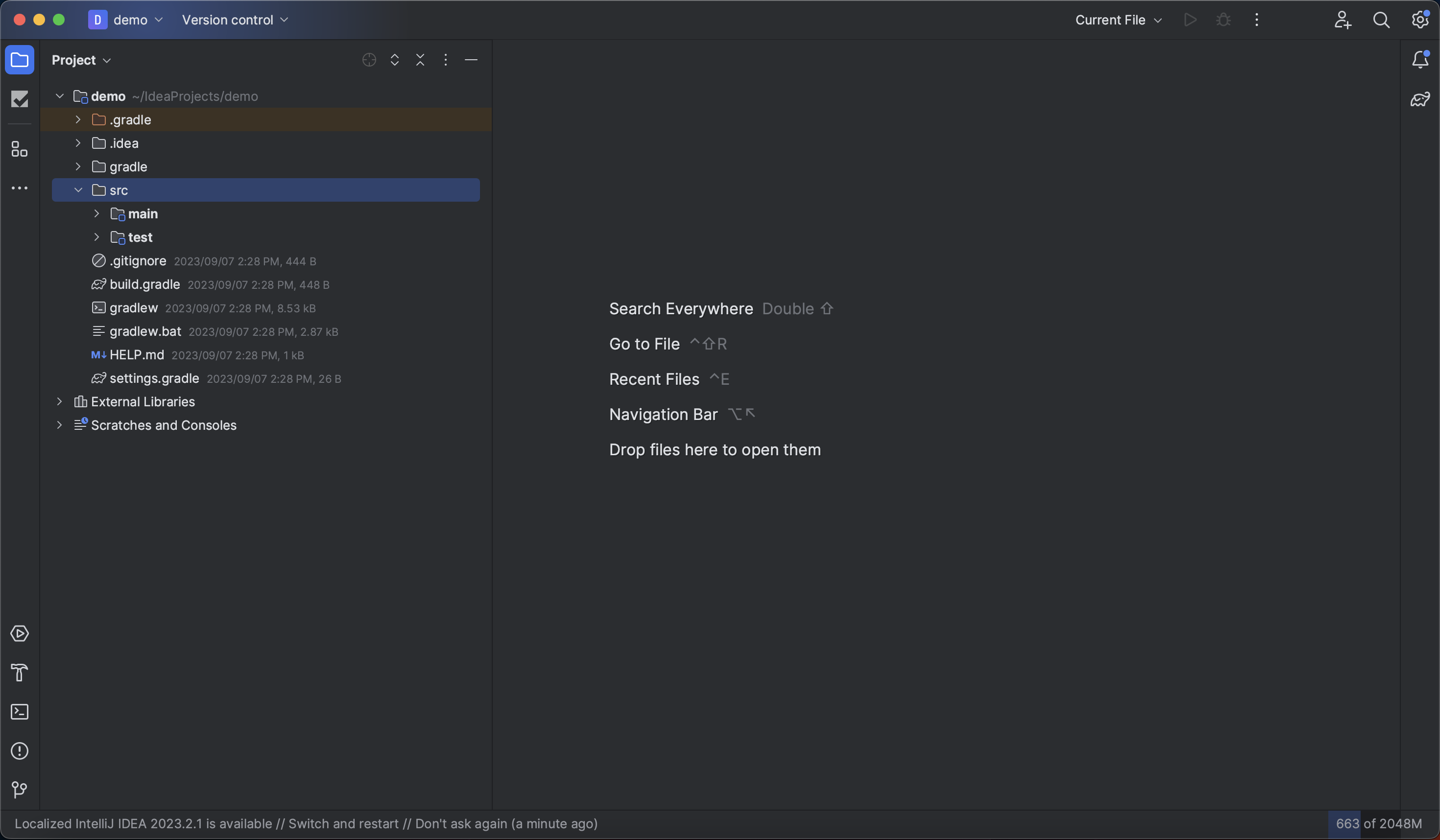
Task: Expand the gradle folder
Action: [x=78, y=167]
